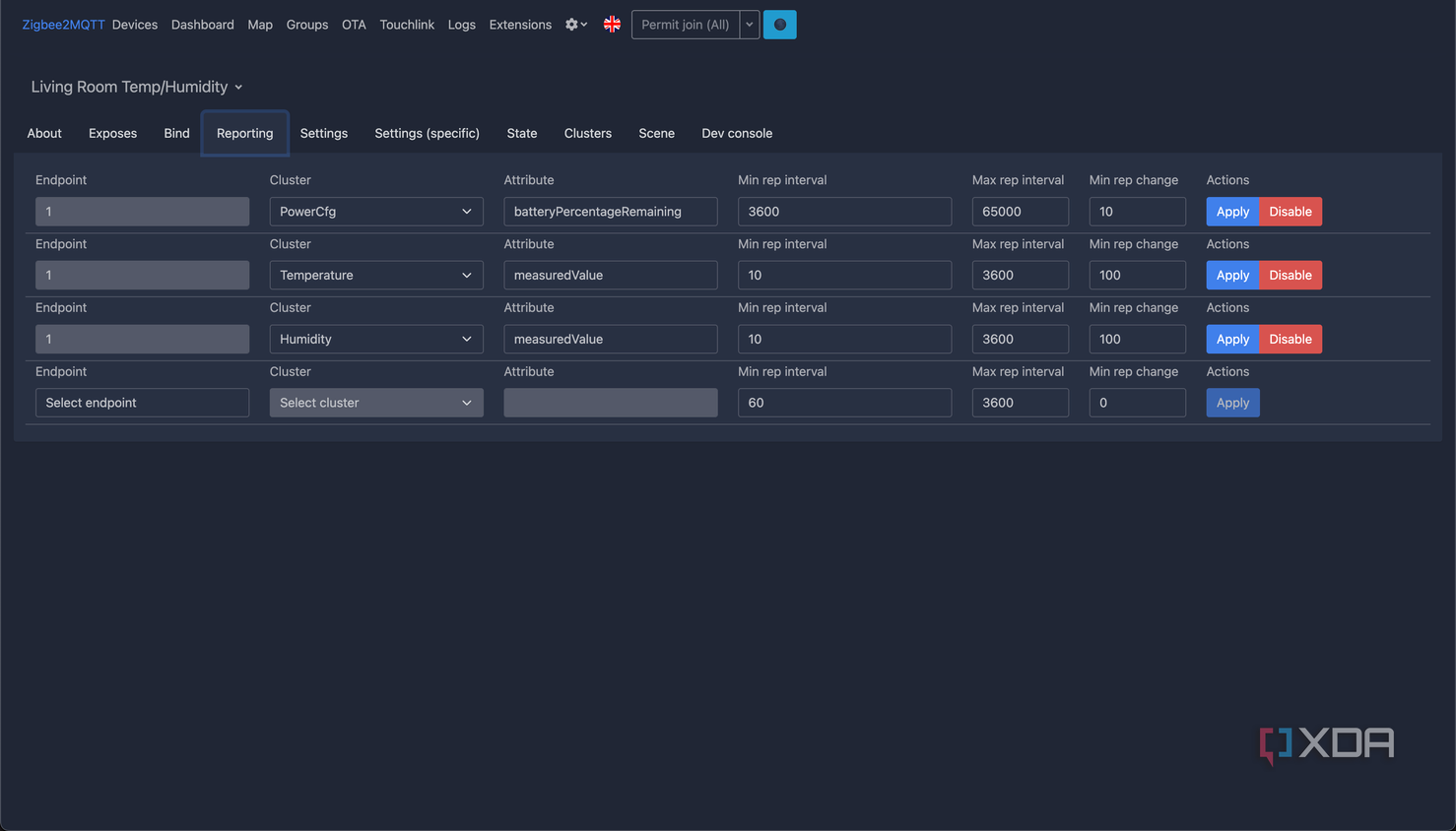This screenshot has width=1456, height=831.
Task: Click Temperature row measuredValue attribute field
Action: coord(611,276)
